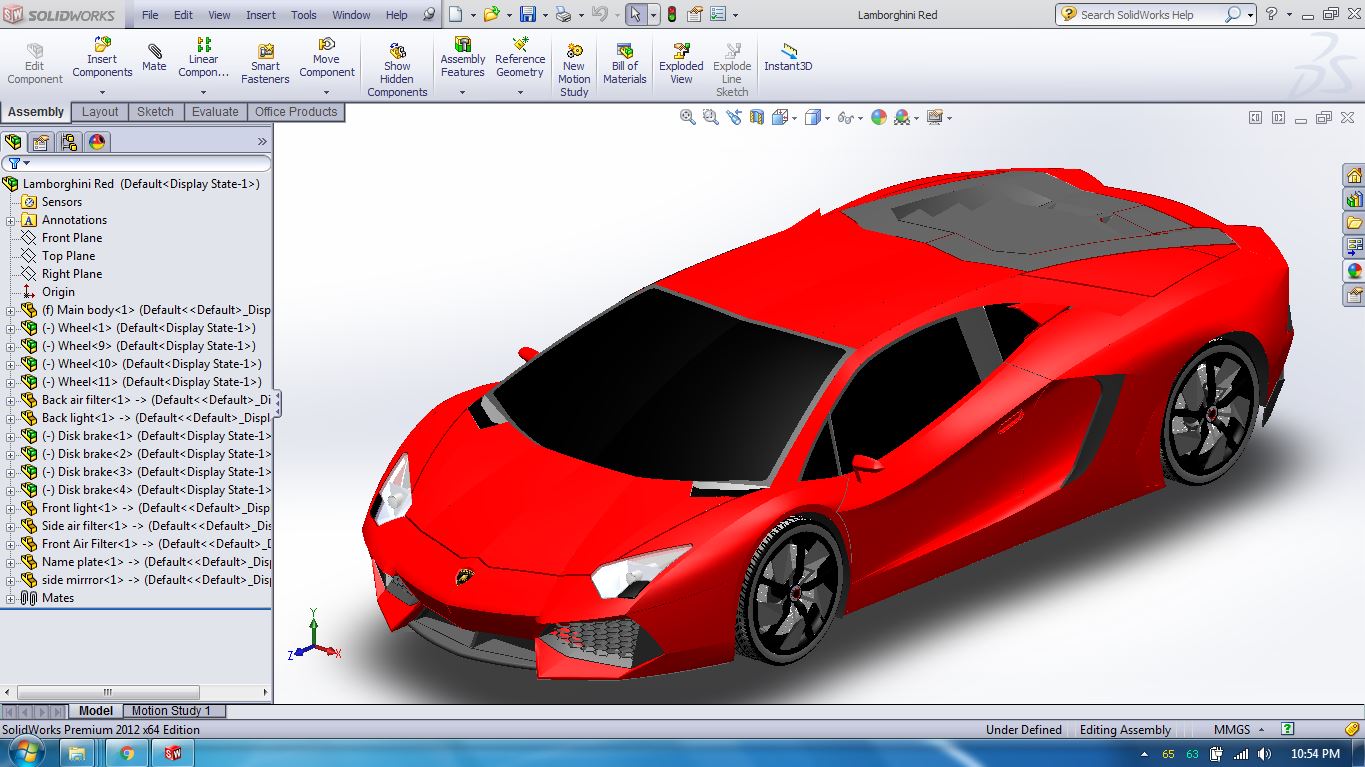Image resolution: width=1365 pixels, height=767 pixels.
Task: Open the DisplayManager tab icon
Action: pos(97,142)
